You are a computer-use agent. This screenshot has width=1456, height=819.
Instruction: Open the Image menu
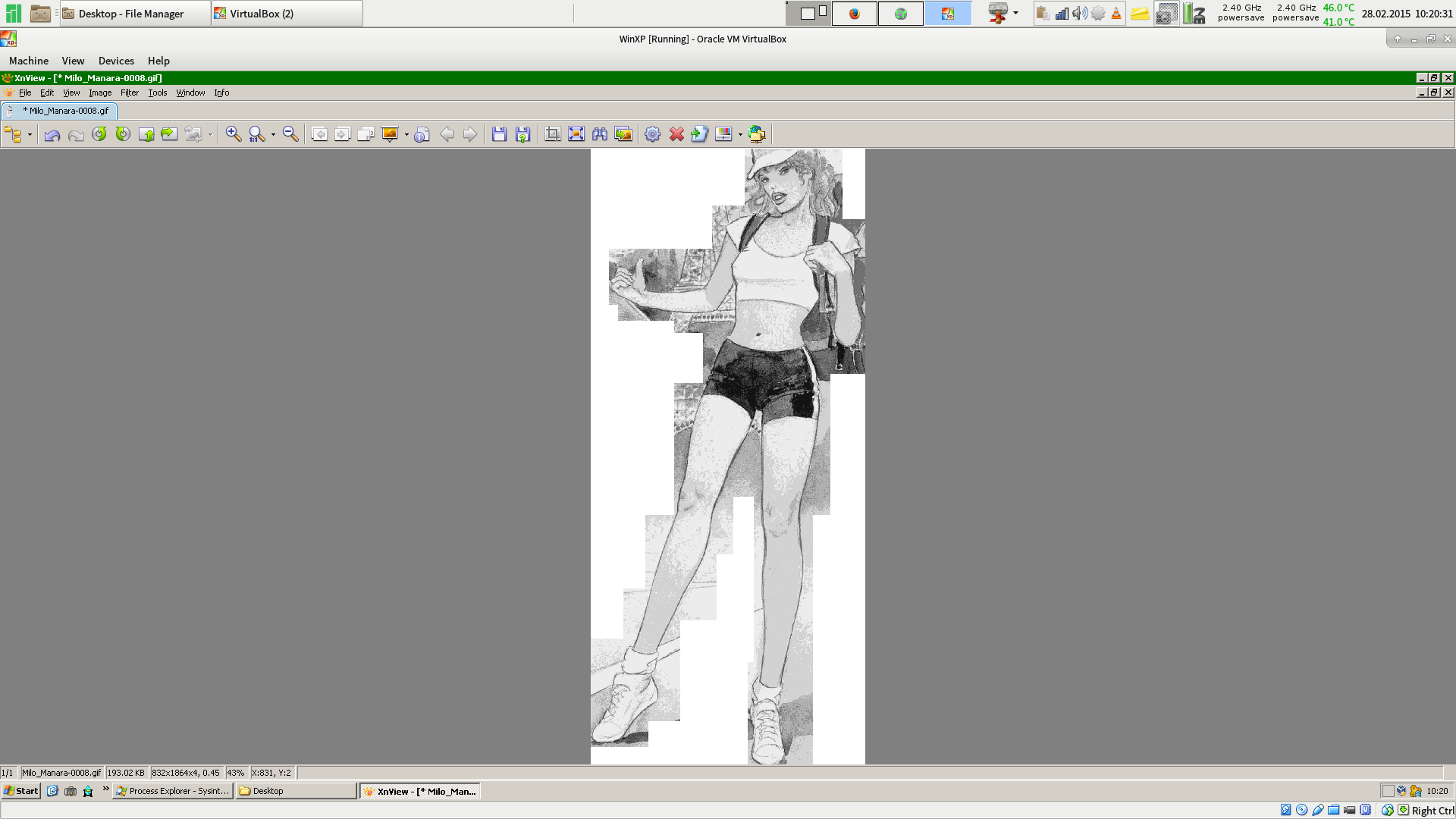click(100, 93)
